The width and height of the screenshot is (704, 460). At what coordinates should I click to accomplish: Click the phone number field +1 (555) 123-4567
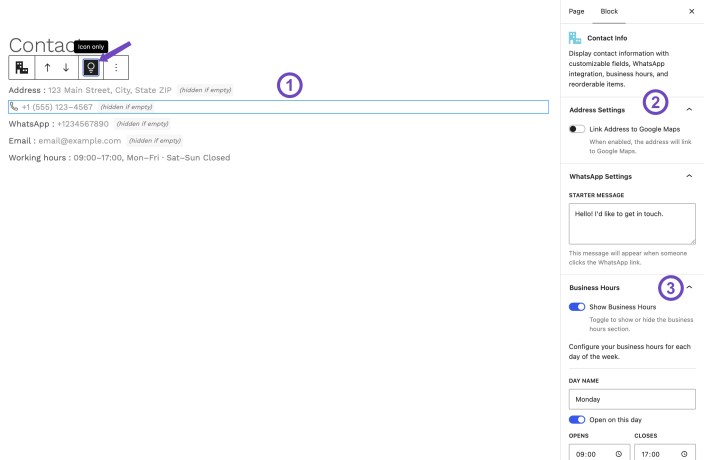pos(57,107)
